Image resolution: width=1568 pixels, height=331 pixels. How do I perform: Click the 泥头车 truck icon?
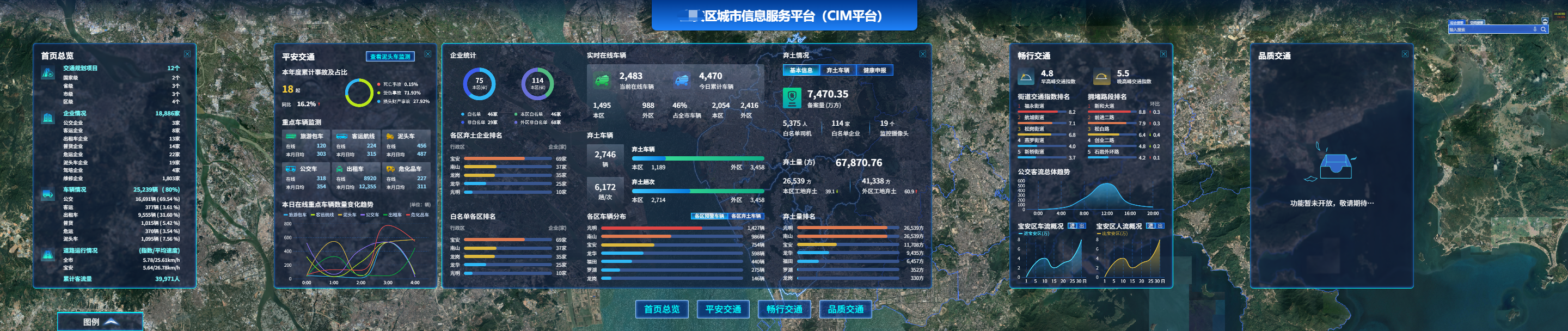390,136
